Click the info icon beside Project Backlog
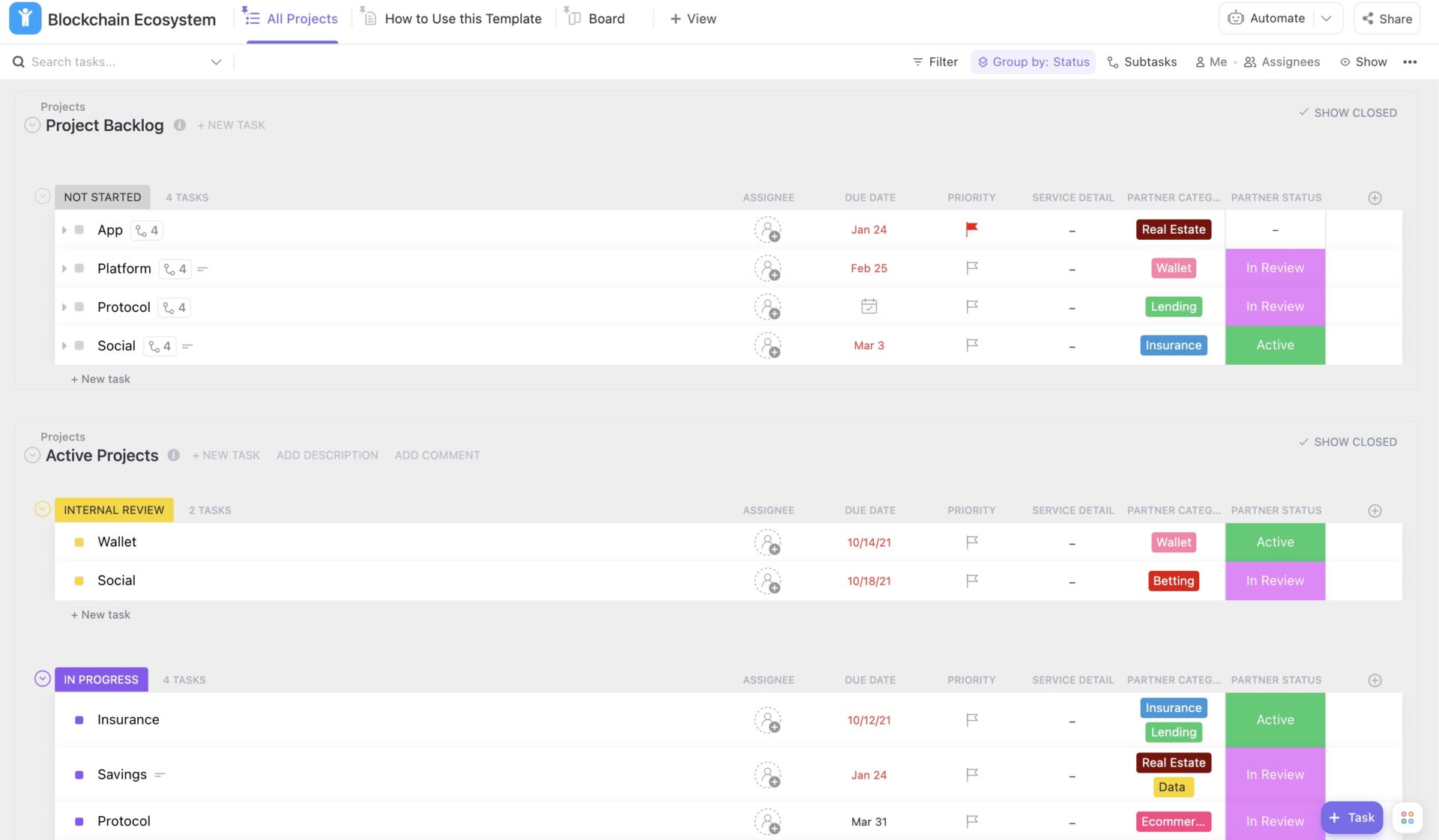1439x840 pixels. [180, 125]
